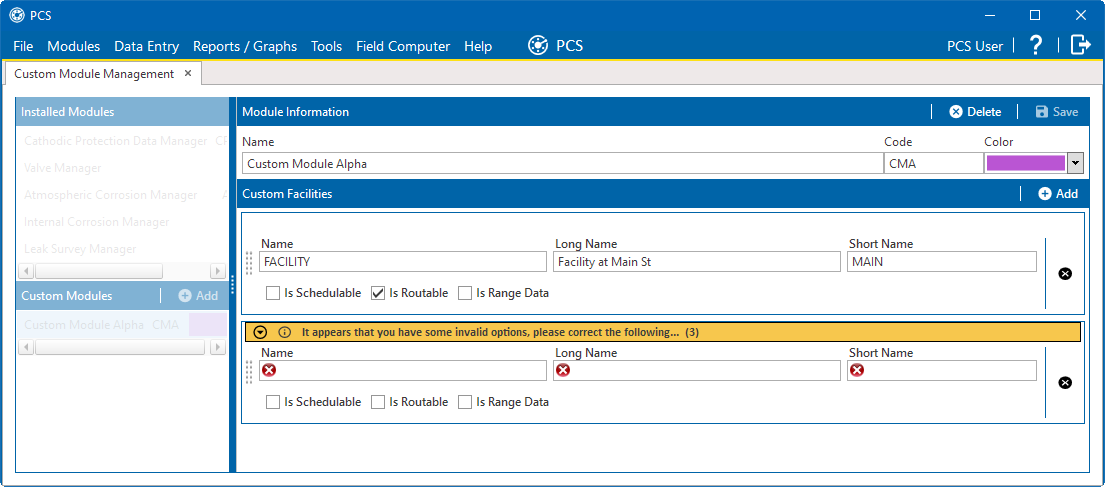Click the PCS app icon in the title bar
This screenshot has height=487, width=1105.
click(16, 15)
